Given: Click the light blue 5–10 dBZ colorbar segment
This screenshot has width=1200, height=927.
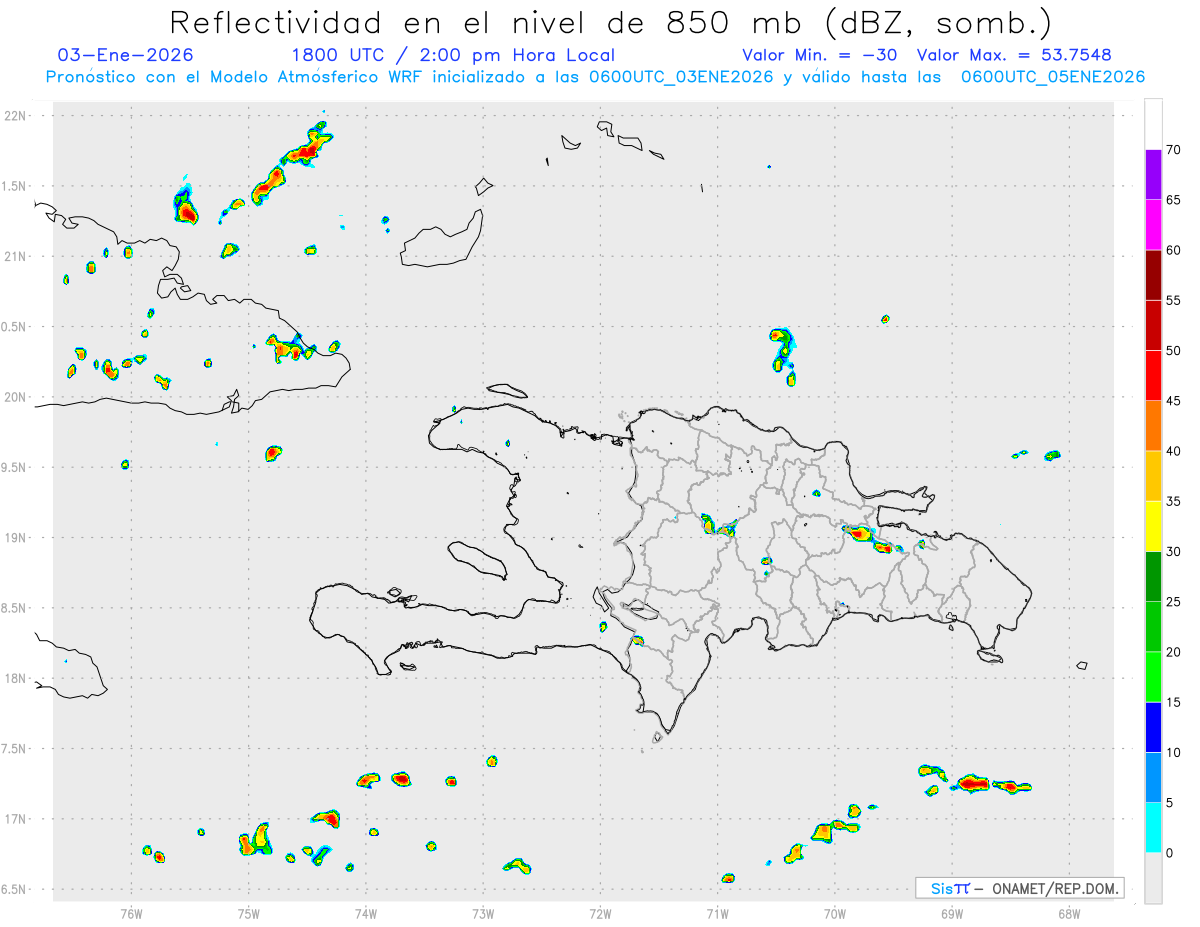Looking at the screenshot, I should 1153,778.
